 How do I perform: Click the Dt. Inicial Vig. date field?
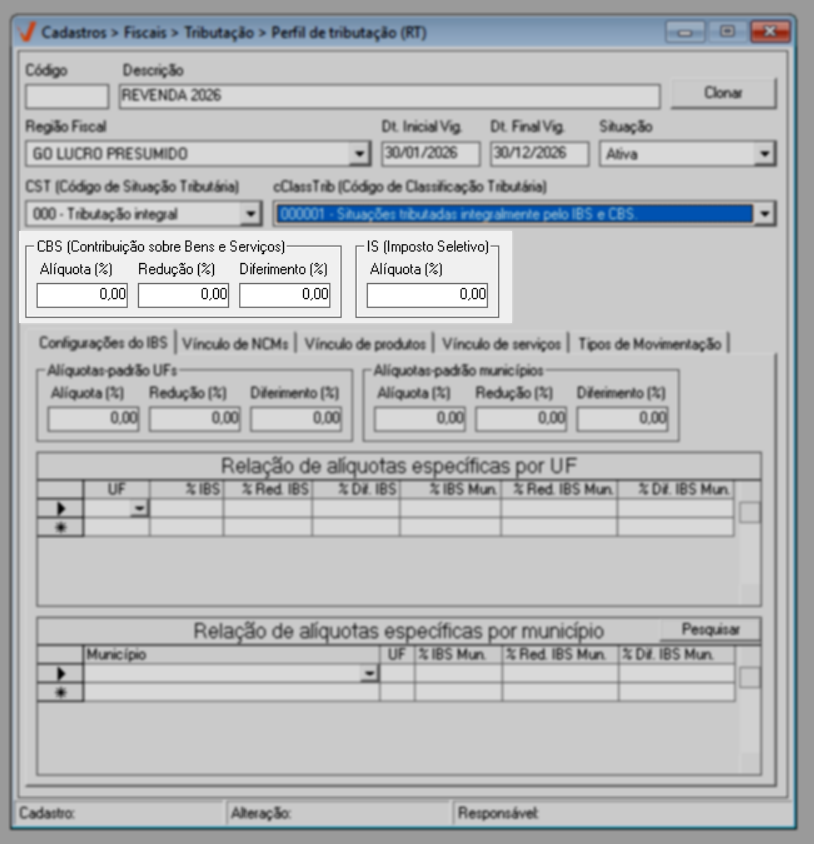pyautogui.click(x=431, y=154)
